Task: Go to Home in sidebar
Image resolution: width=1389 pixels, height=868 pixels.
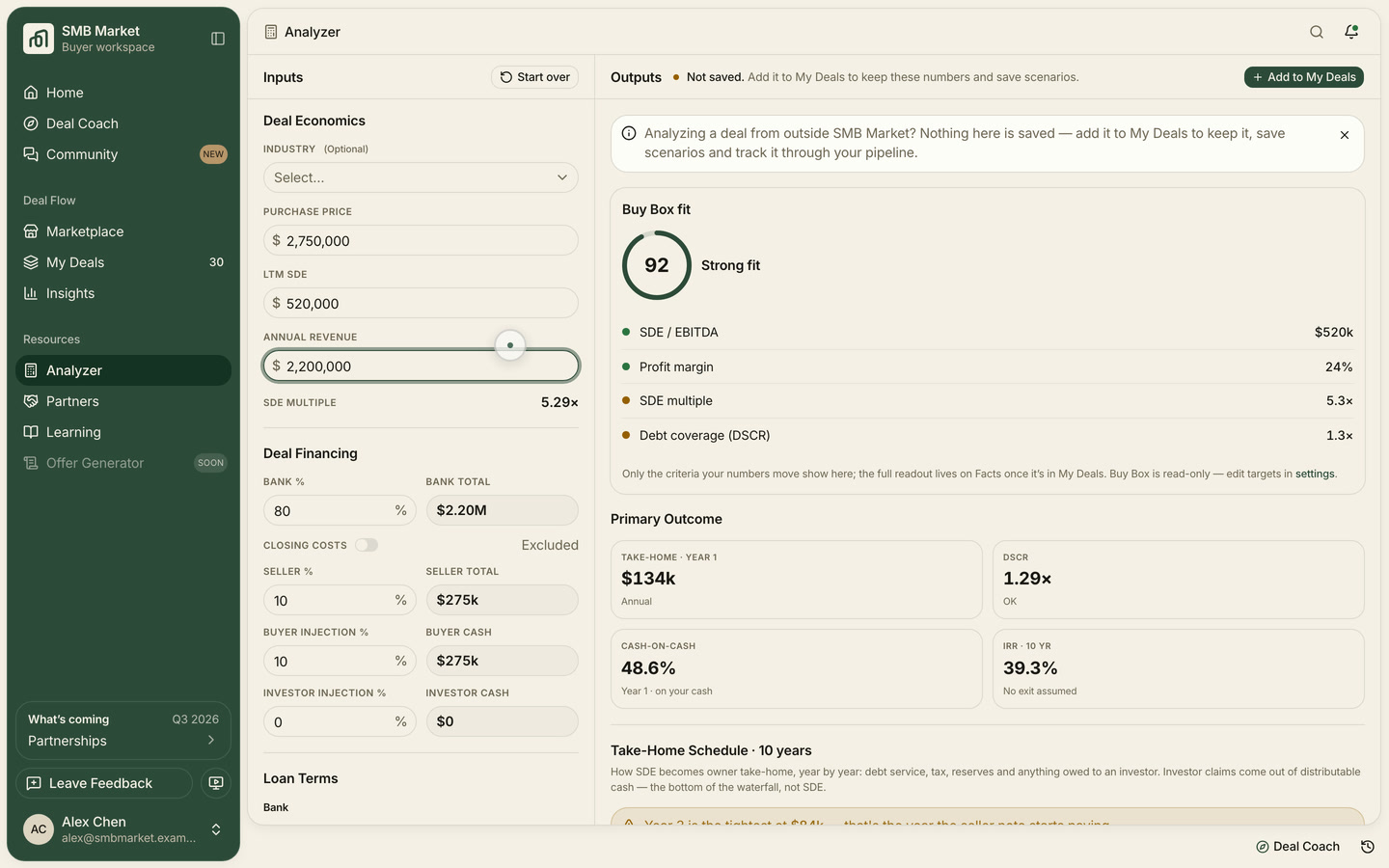Action: pyautogui.click(x=123, y=93)
